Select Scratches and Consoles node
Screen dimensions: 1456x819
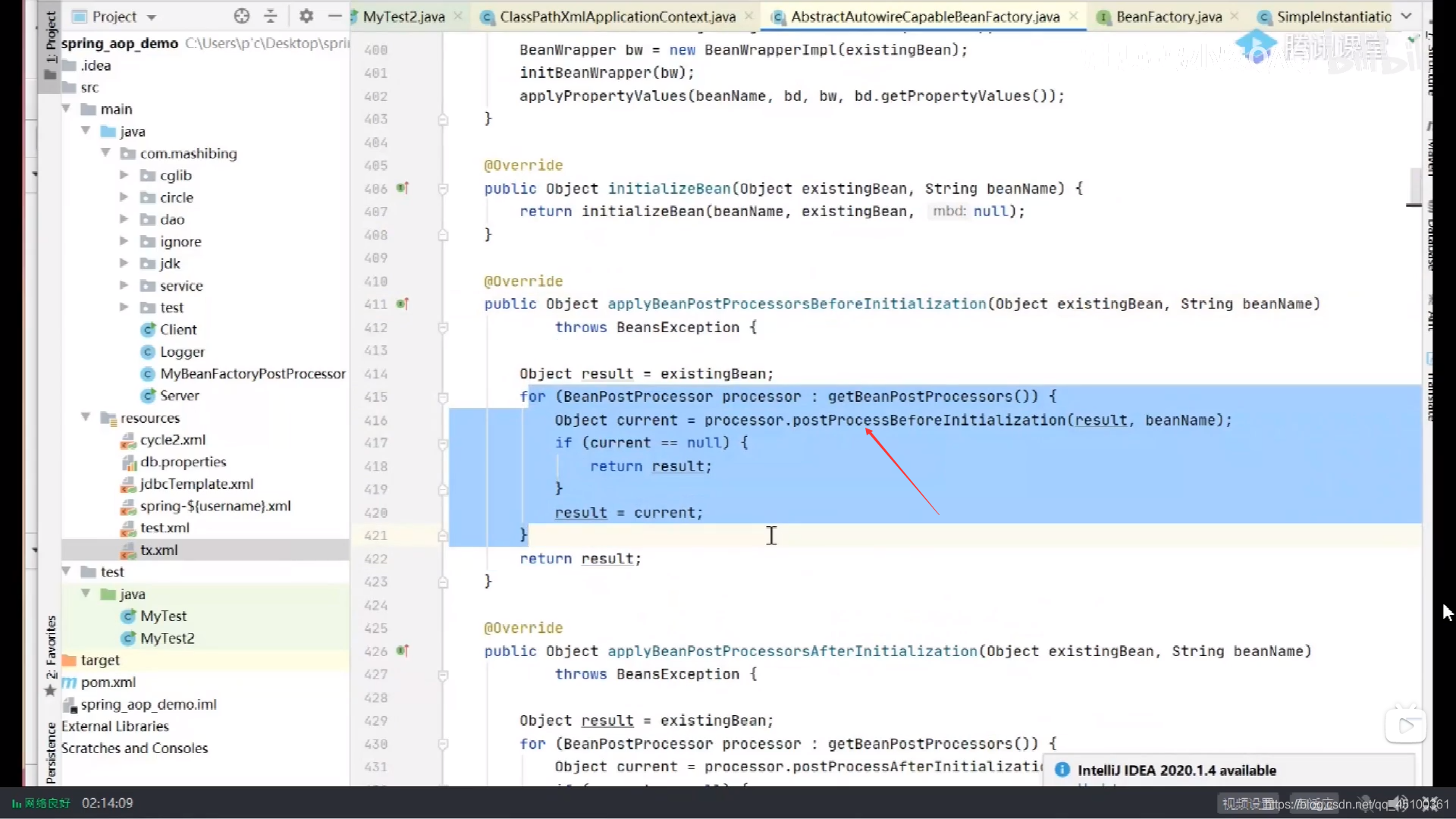tap(134, 748)
